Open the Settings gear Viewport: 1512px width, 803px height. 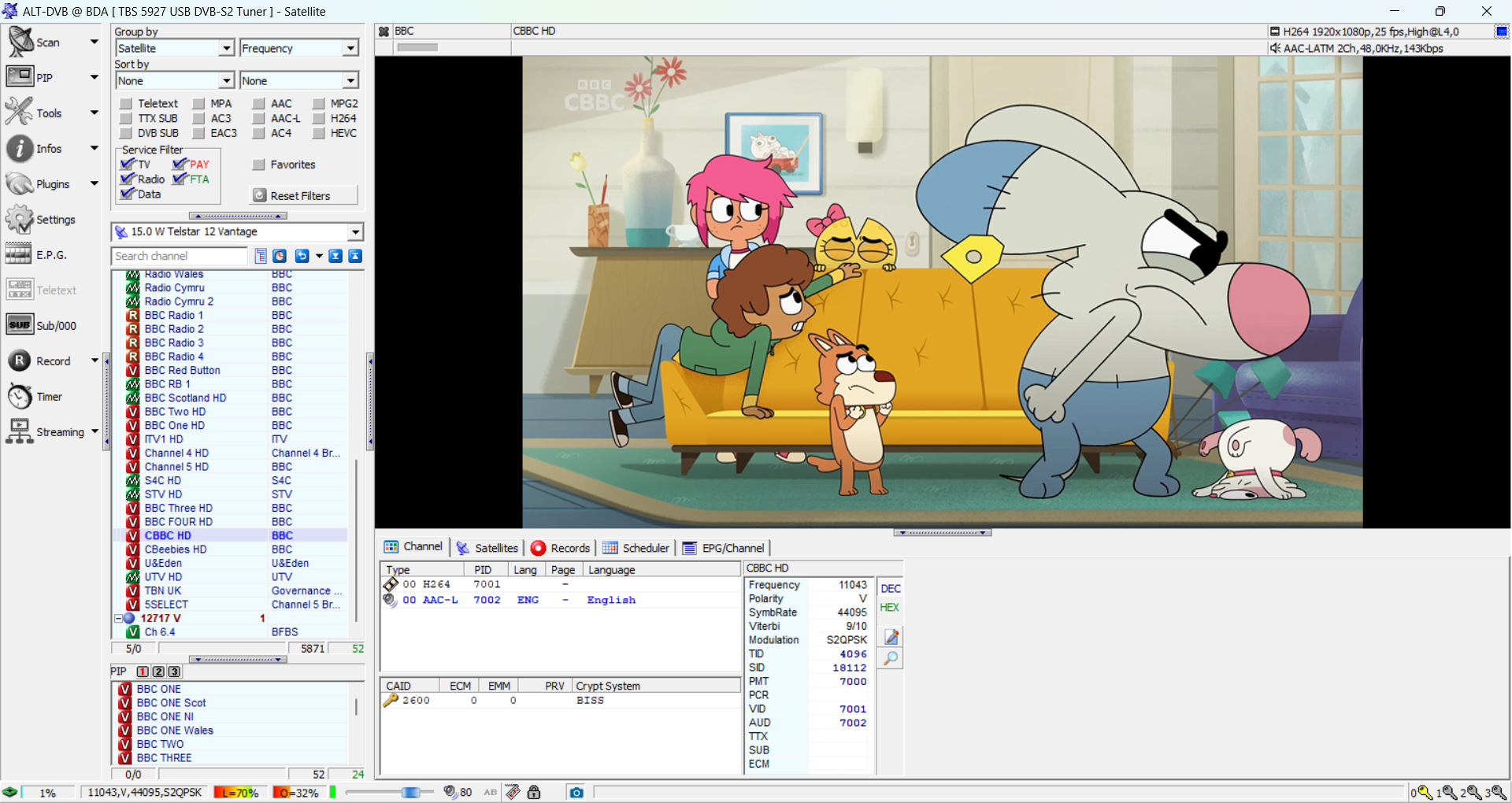(x=40, y=219)
